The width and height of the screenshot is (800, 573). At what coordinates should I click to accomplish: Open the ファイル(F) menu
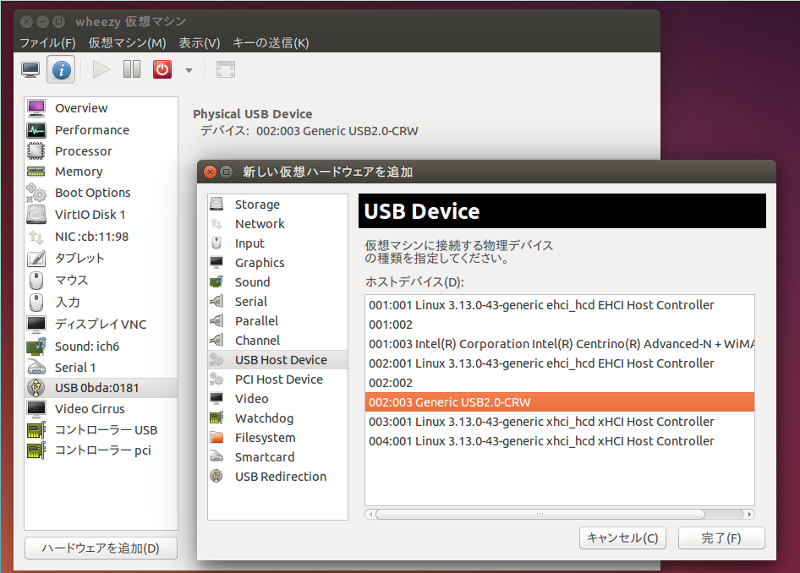[47, 43]
